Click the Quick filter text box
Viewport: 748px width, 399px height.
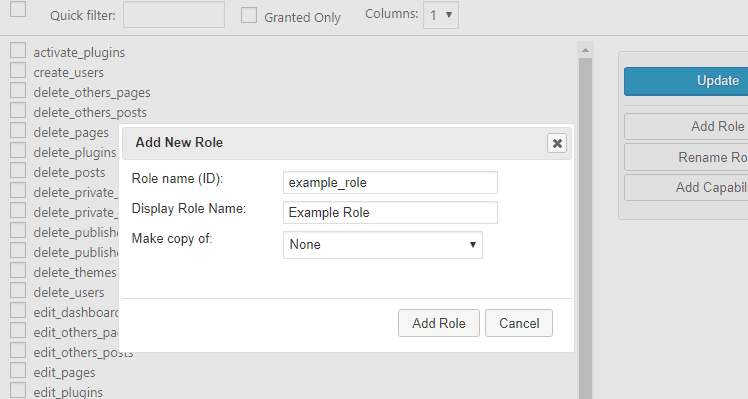coord(174,14)
